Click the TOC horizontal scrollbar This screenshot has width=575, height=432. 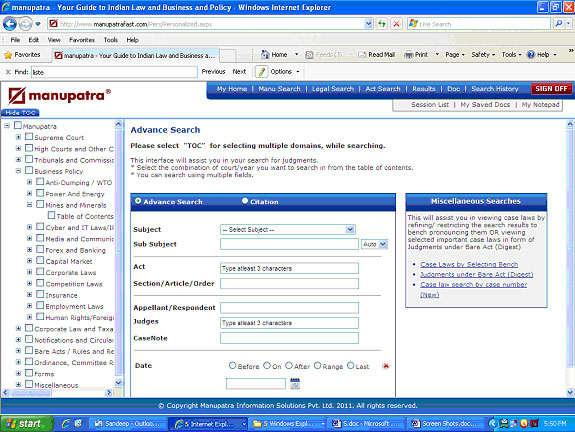[x=56, y=392]
